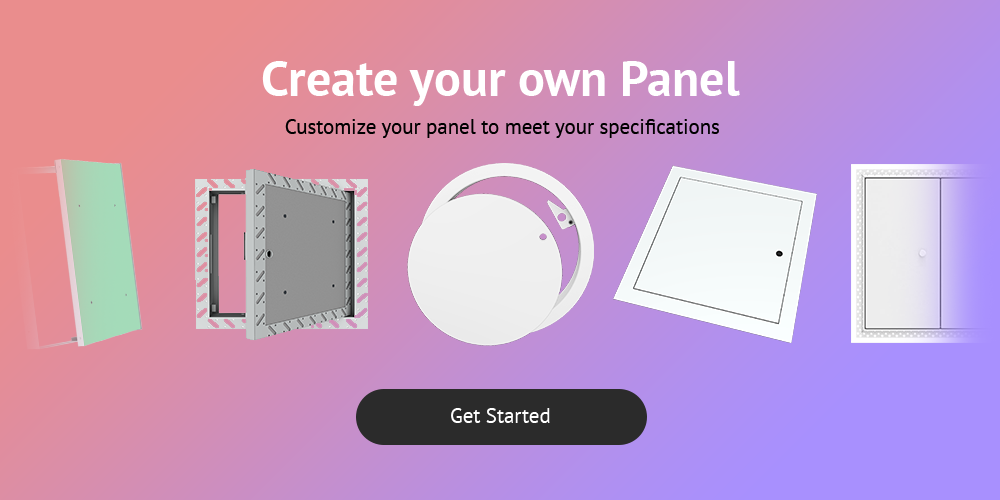Click the keyhole on the round panel cover

coord(542,237)
